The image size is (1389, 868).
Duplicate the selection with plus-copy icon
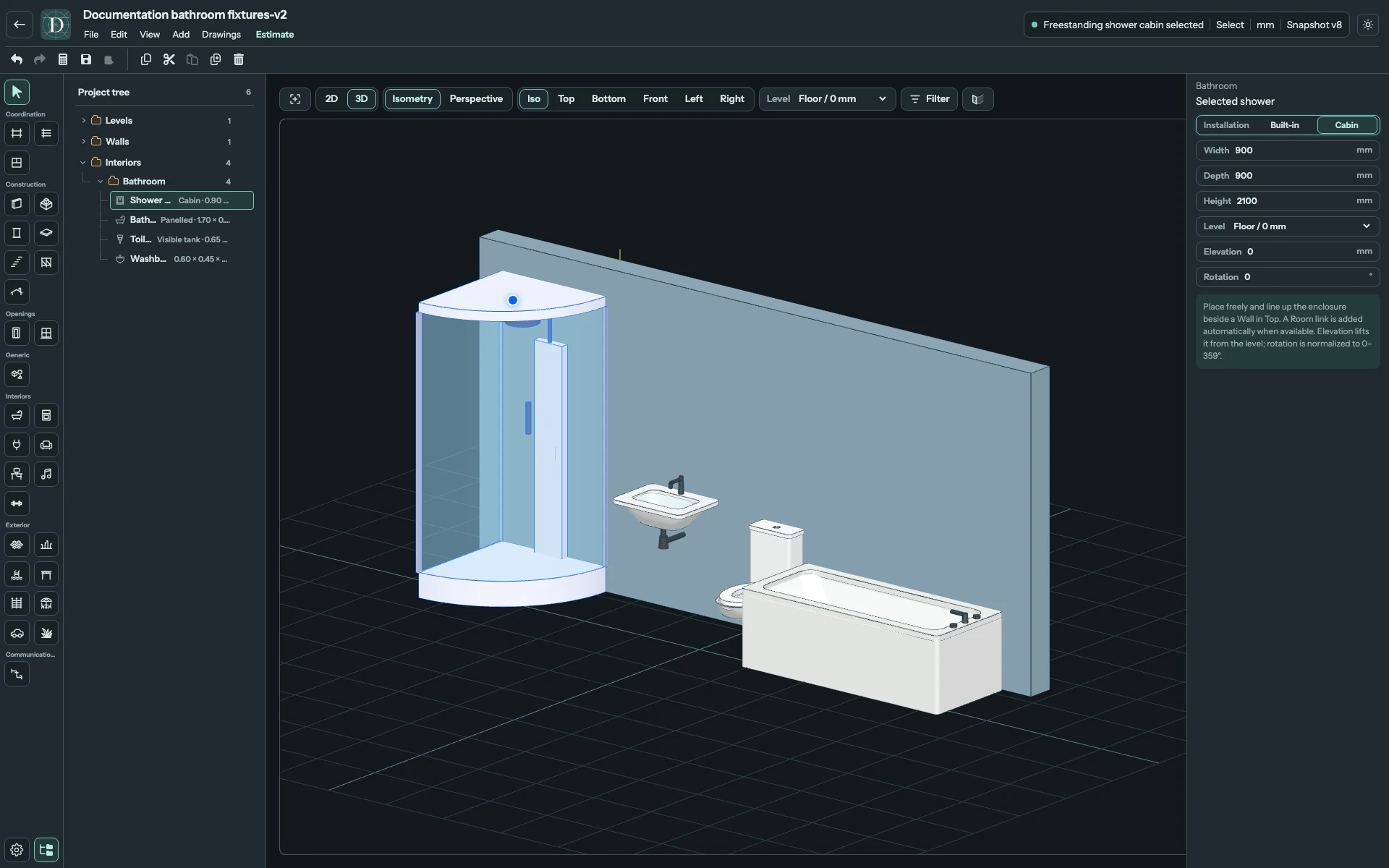point(216,59)
